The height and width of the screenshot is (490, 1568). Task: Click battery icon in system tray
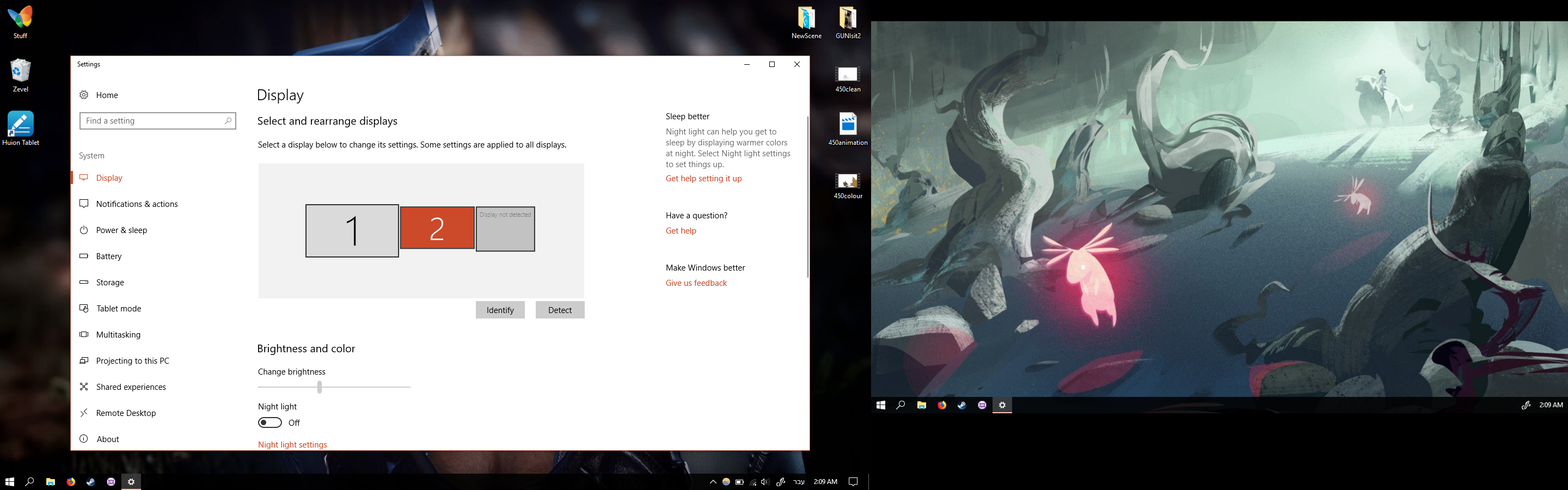[739, 481]
